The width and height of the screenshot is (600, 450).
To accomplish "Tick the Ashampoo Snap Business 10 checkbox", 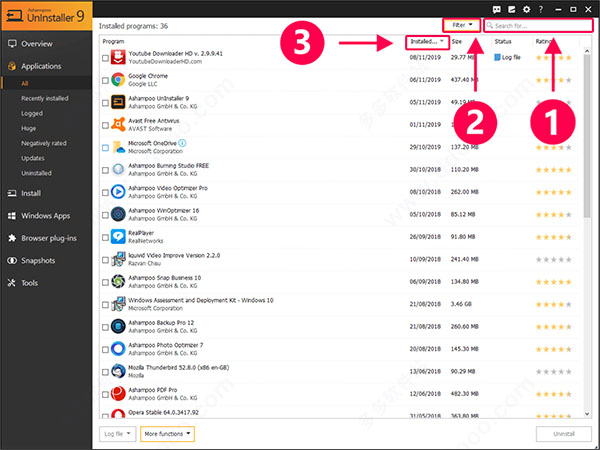I will [105, 282].
